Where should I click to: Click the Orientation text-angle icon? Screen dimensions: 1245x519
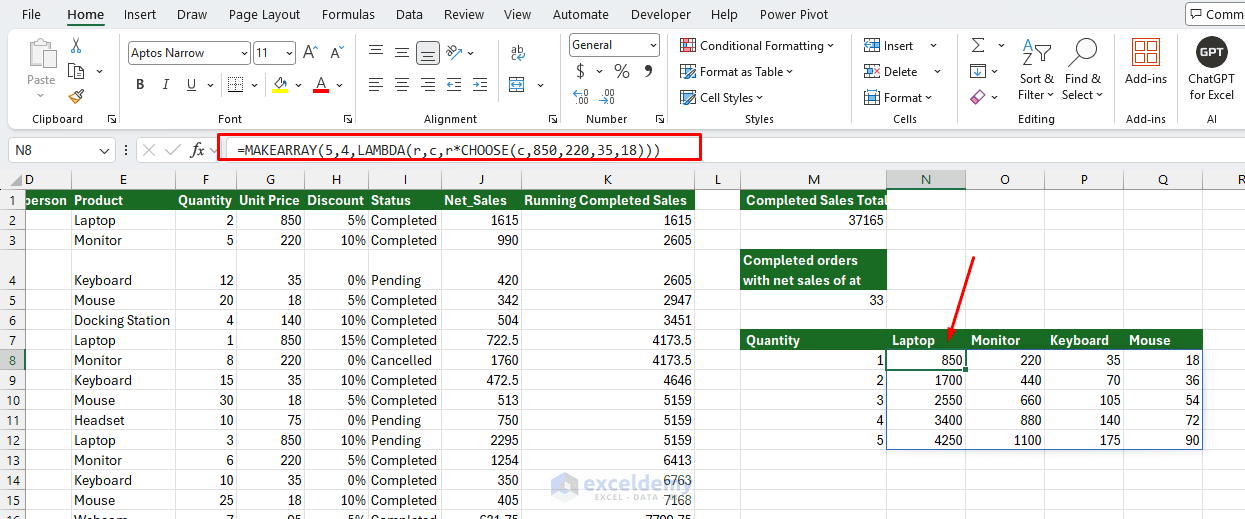point(455,53)
